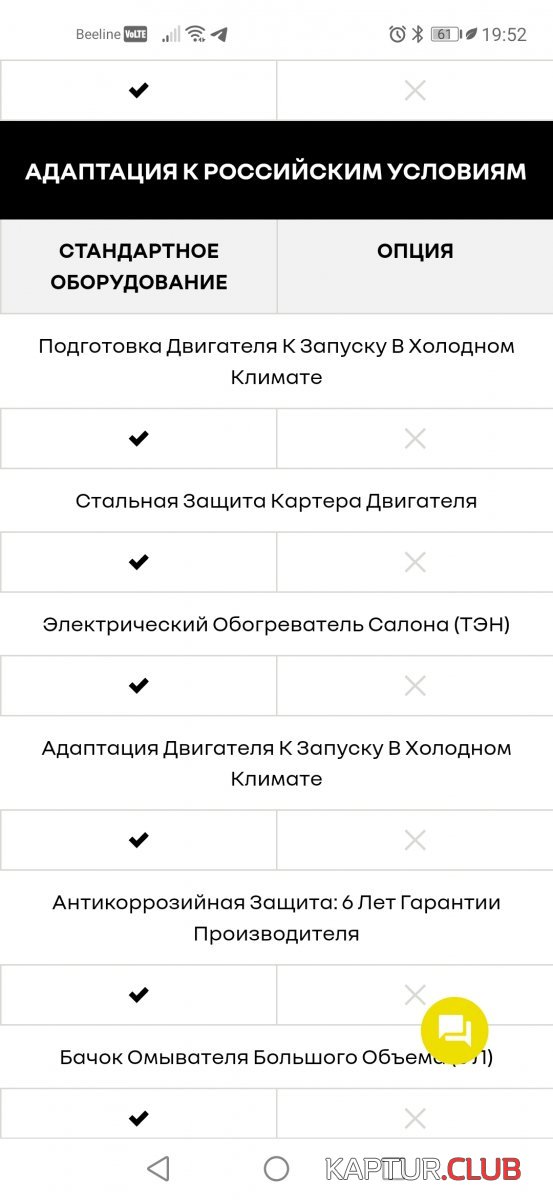Click checkmark under Электрический Обогреватель Салона
The width and height of the screenshot is (553, 1200).
[138, 686]
